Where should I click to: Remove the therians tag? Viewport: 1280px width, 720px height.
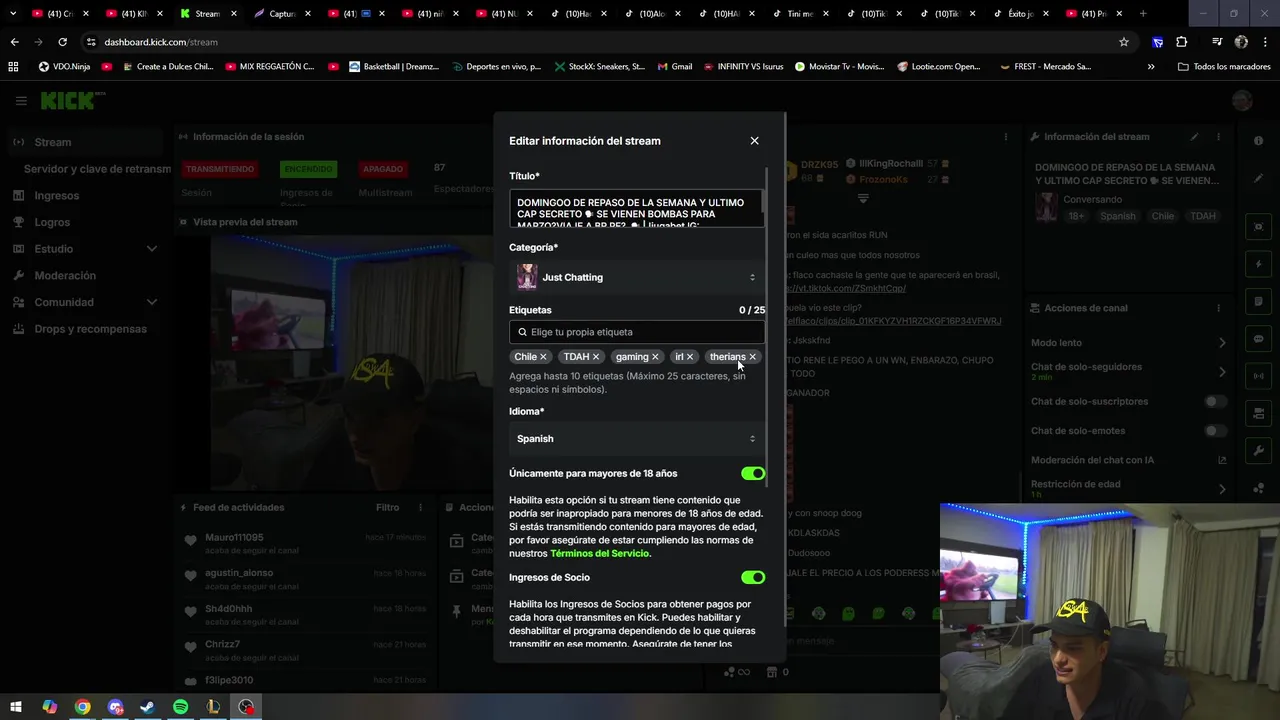(752, 357)
